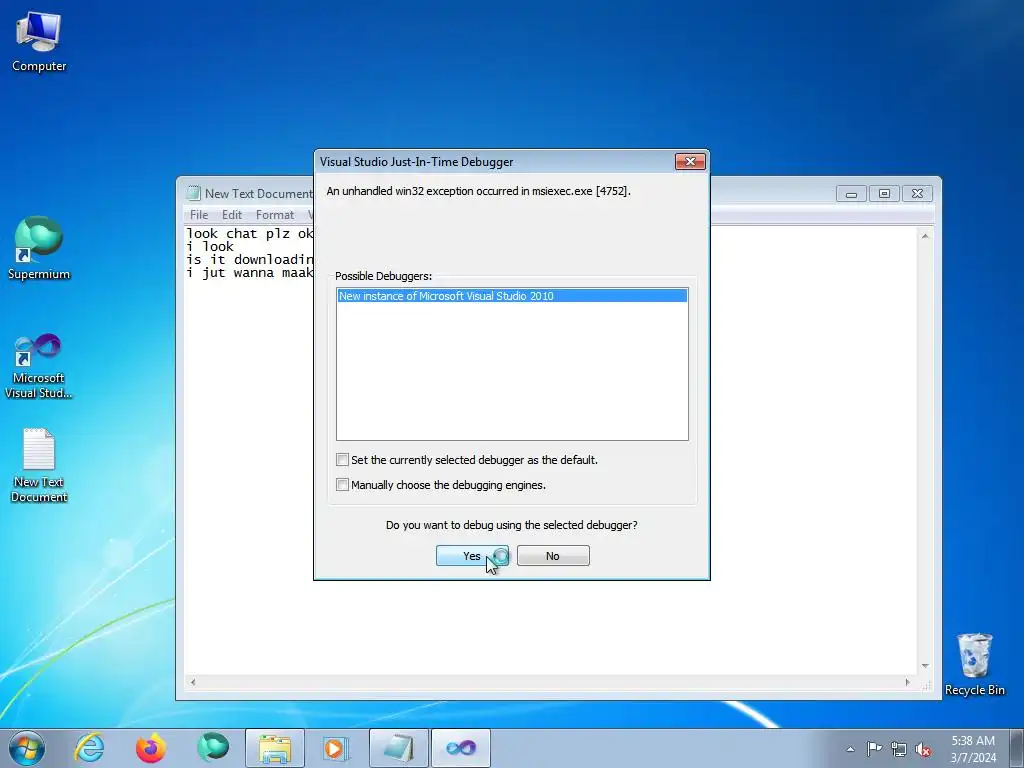Click Notepad horizontal scrollbar right arrow
This screenshot has height=768, width=1024.
(908, 682)
